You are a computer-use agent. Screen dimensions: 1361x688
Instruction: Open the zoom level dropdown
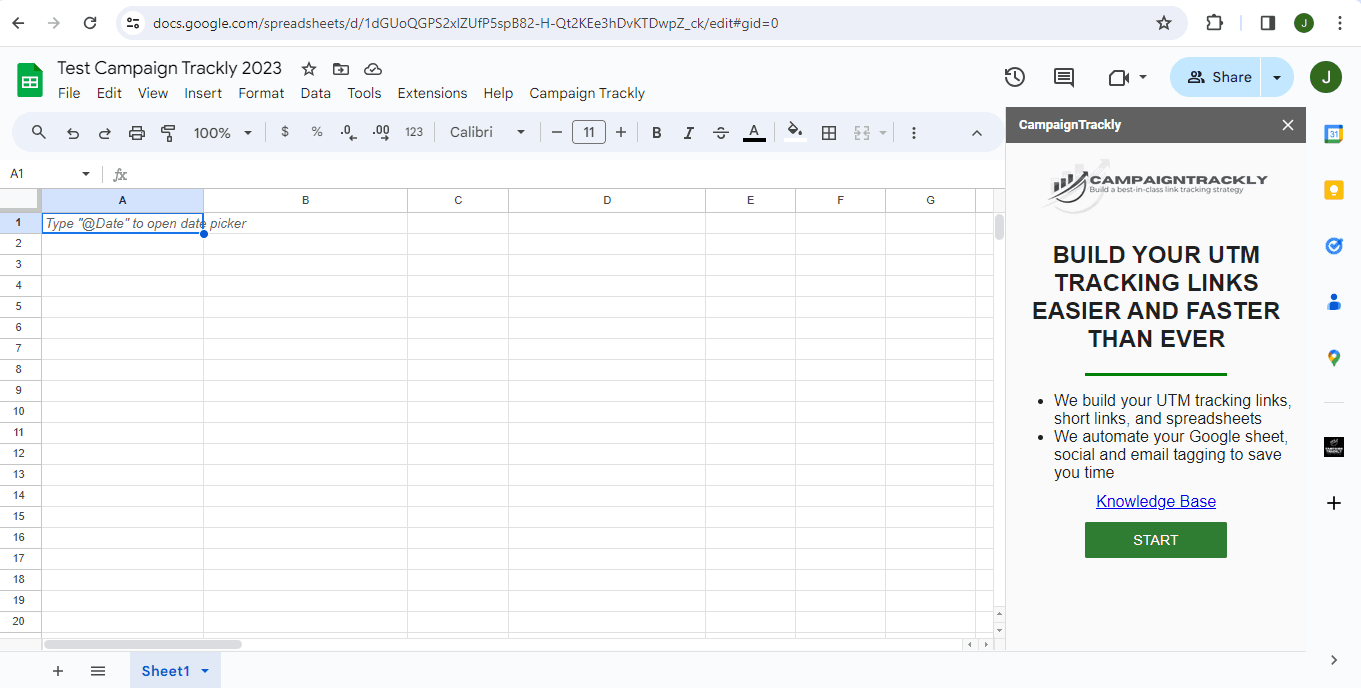pyautogui.click(x=222, y=131)
